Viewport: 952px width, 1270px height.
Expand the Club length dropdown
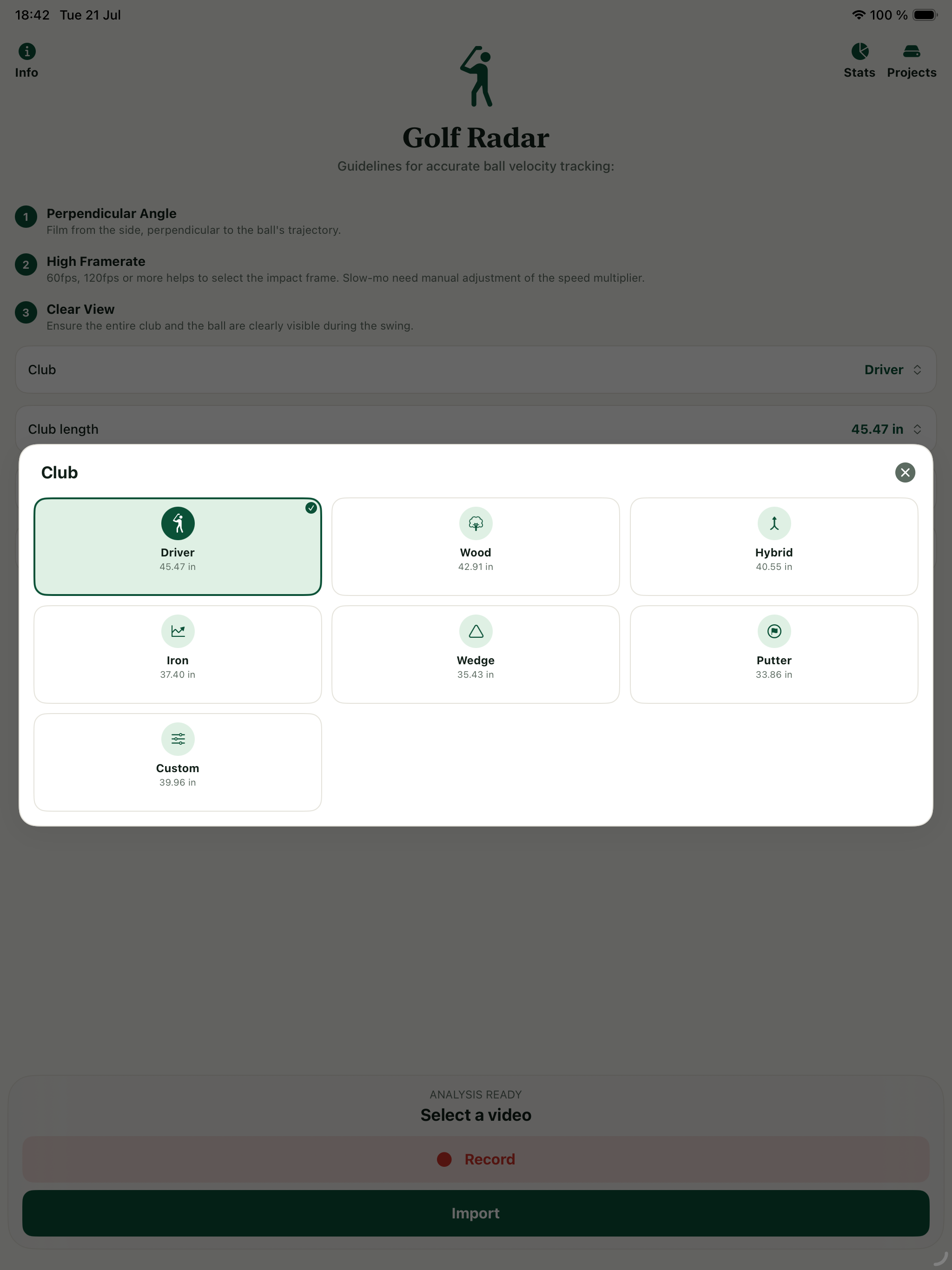pos(476,428)
